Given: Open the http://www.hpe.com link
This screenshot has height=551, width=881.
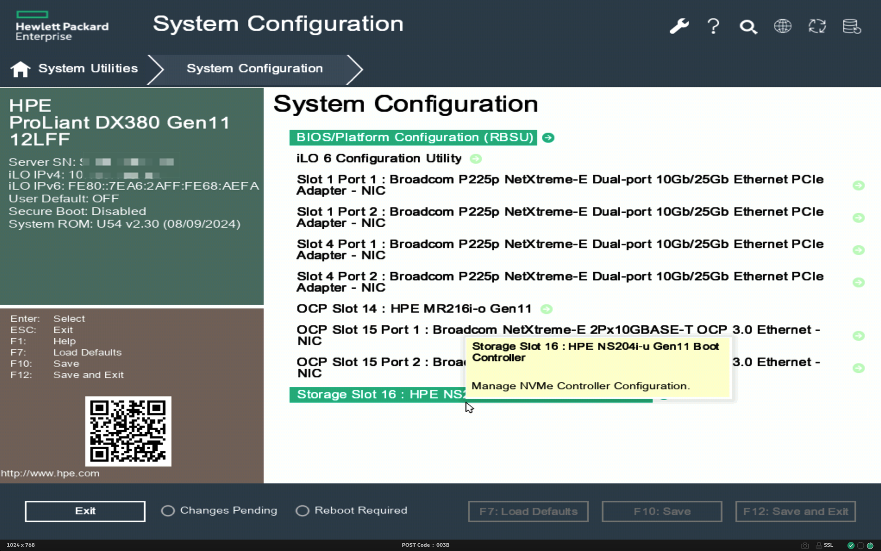Looking at the screenshot, I should 50,473.
